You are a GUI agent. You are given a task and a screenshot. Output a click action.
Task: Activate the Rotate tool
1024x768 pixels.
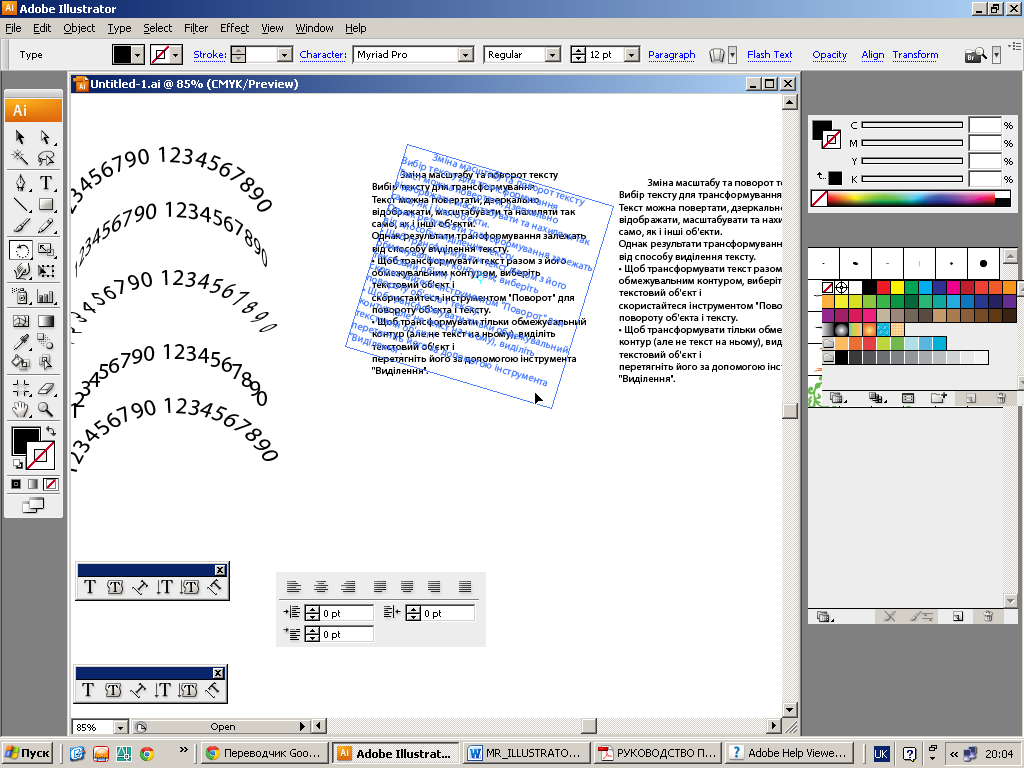[x=20, y=249]
